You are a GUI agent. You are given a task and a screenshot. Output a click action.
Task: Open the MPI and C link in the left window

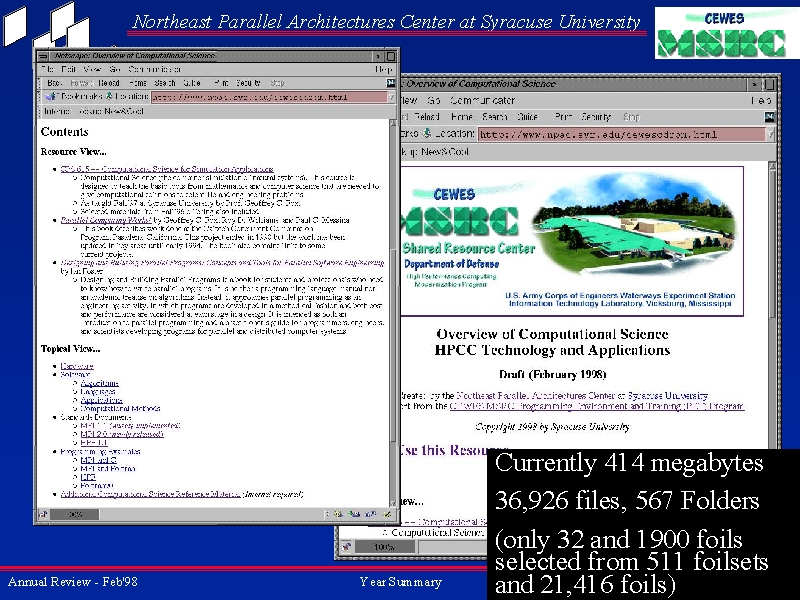click(x=98, y=460)
